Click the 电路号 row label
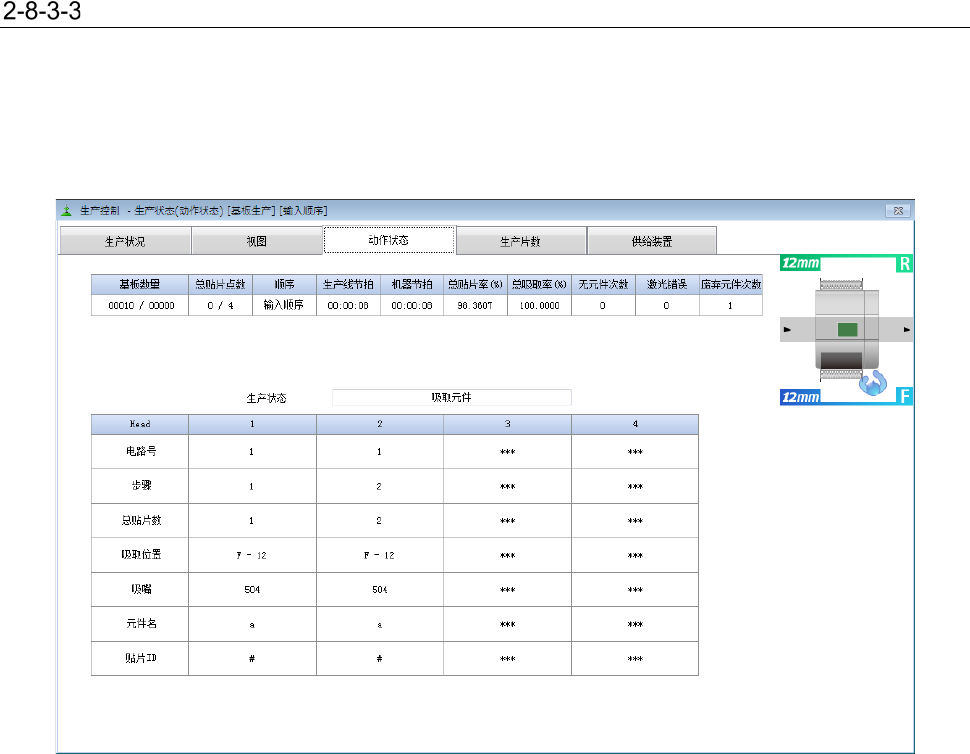 pyautogui.click(x=141, y=452)
